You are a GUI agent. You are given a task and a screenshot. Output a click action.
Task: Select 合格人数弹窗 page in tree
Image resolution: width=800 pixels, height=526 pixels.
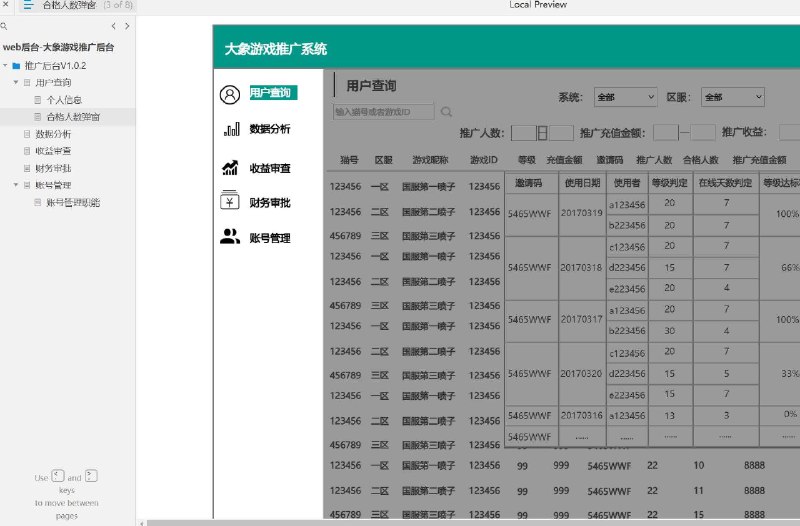pos(73,117)
